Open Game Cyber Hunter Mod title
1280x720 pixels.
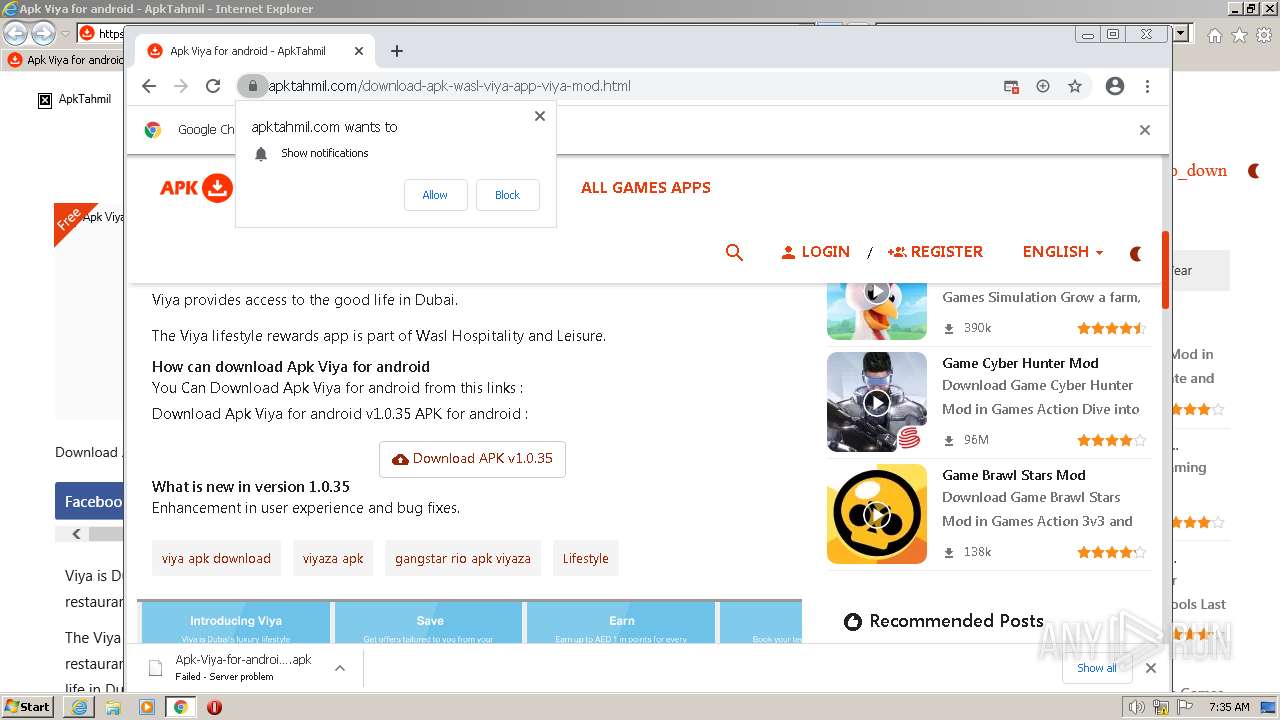[x=1020, y=363]
